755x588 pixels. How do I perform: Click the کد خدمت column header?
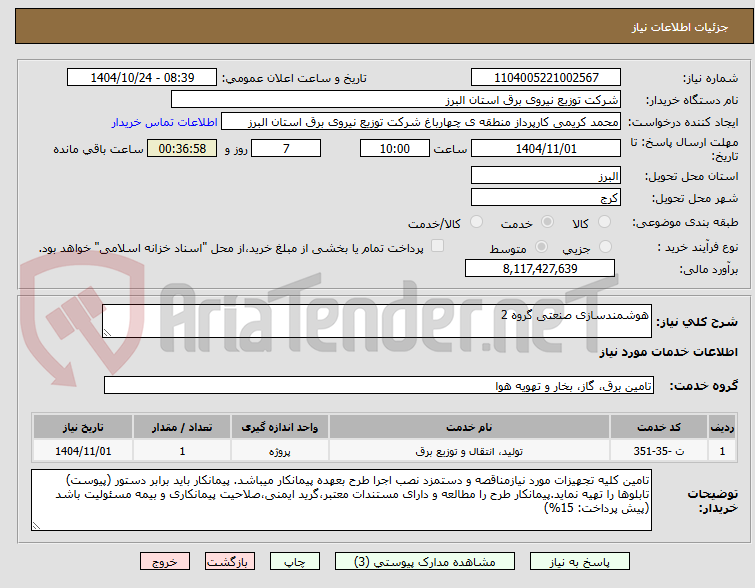(659, 427)
